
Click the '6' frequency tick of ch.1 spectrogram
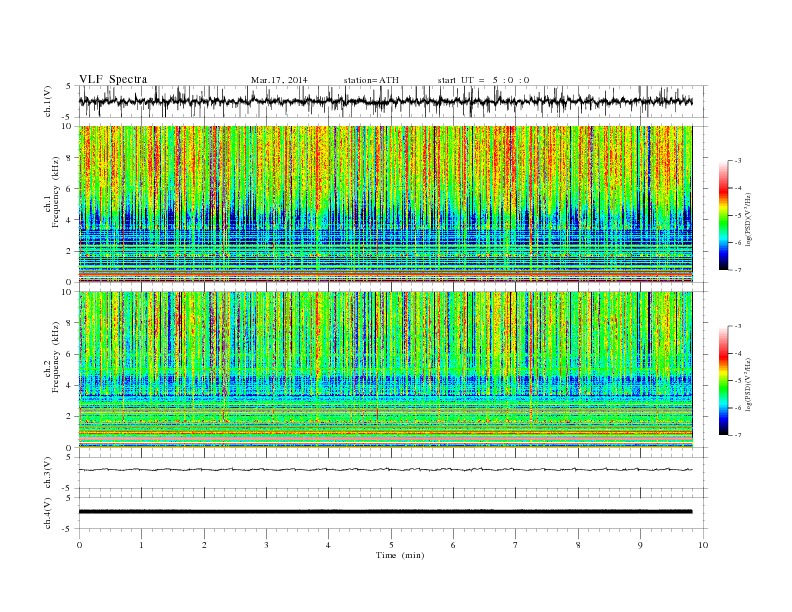coord(70,189)
